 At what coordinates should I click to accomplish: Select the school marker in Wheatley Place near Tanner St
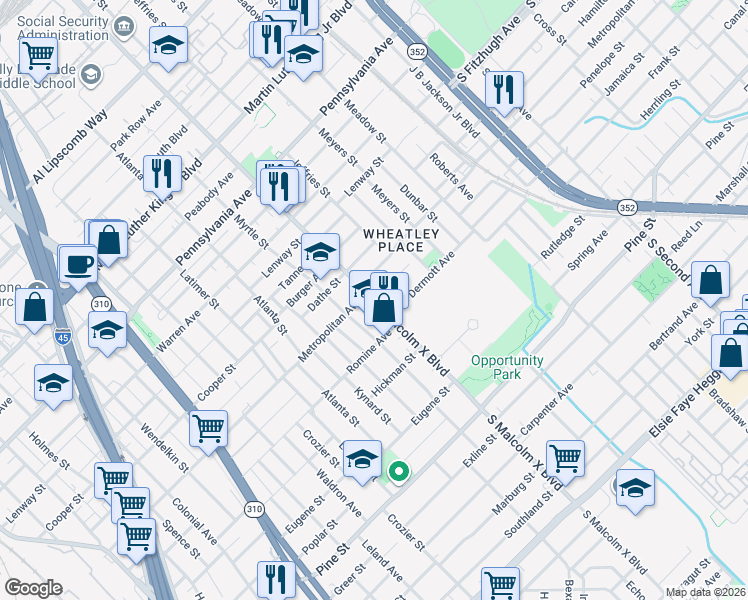[x=320, y=252]
